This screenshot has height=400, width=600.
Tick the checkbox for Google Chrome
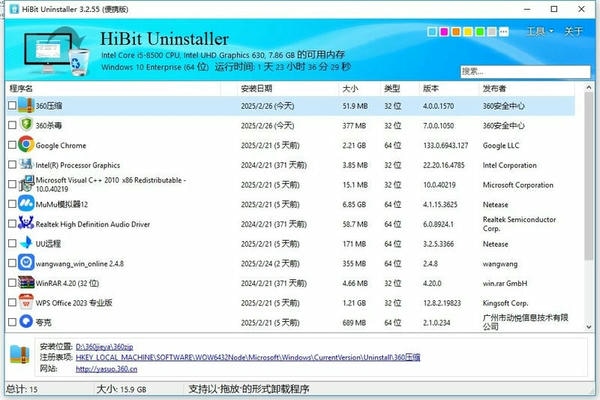tap(12, 145)
